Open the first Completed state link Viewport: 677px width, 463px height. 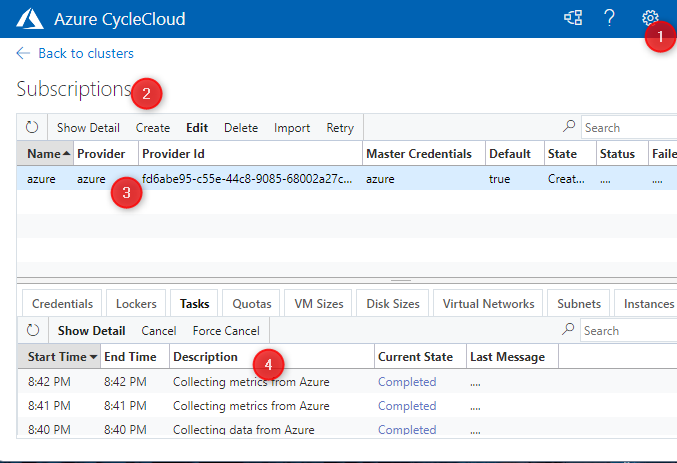click(x=407, y=381)
